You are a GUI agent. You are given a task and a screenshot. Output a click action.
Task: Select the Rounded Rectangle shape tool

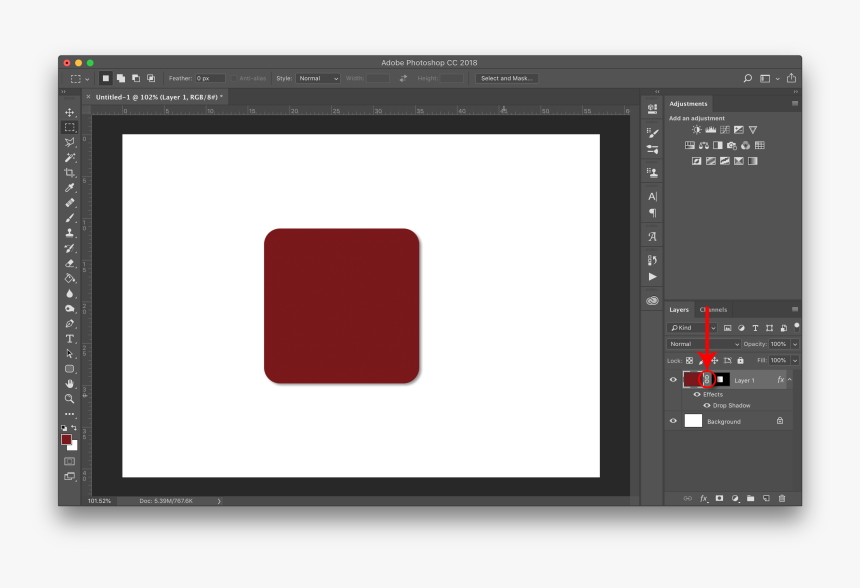[x=70, y=369]
